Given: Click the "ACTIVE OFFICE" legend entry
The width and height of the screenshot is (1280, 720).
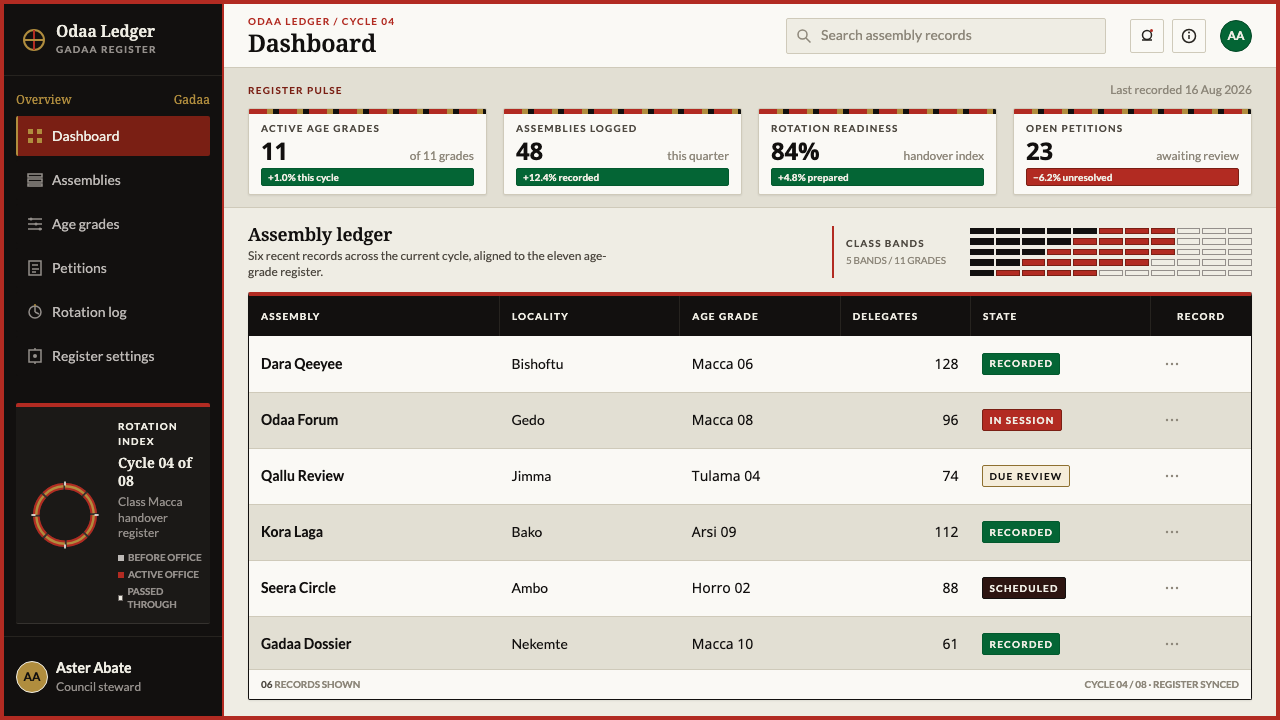Looking at the screenshot, I should click(x=158, y=575).
